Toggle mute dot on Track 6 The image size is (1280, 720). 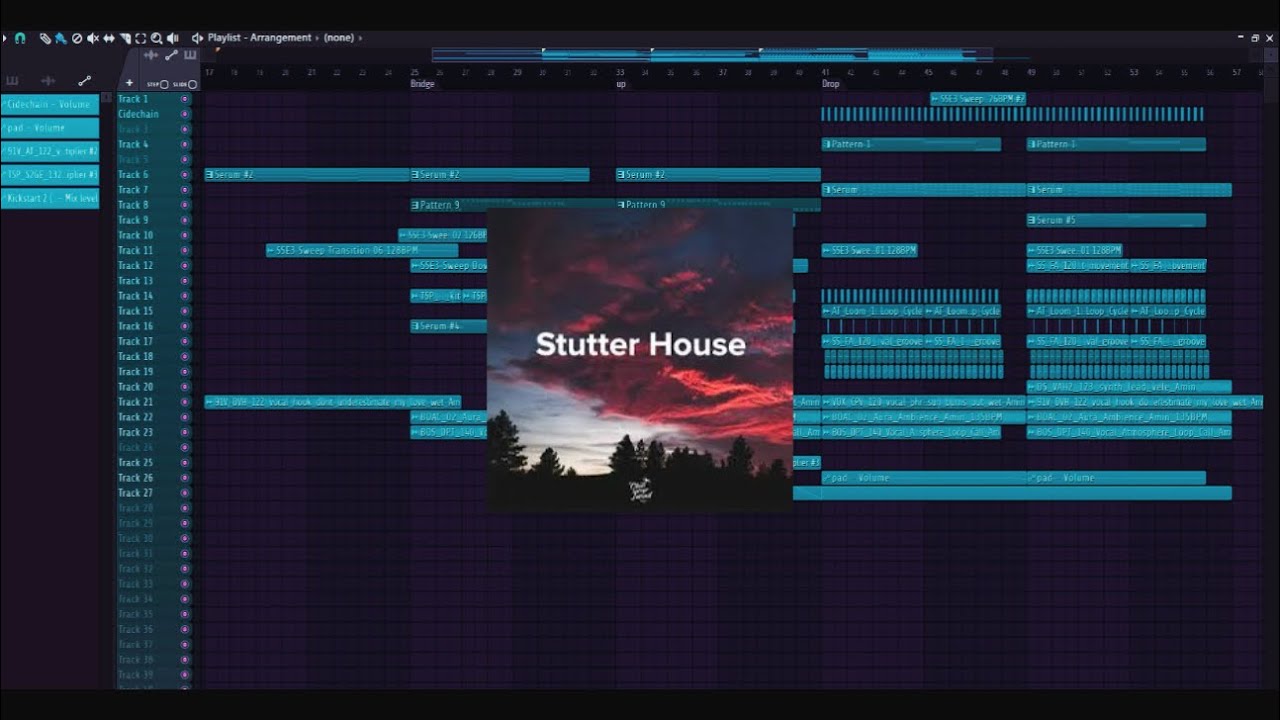pyautogui.click(x=184, y=175)
